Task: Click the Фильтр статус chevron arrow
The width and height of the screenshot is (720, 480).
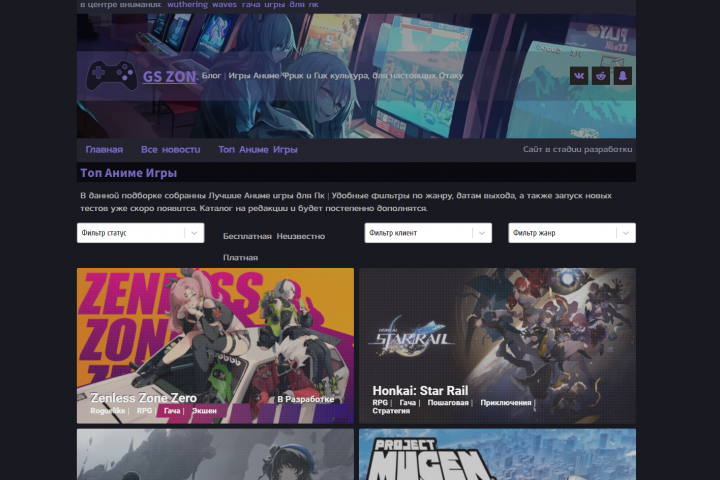Action: pyautogui.click(x=194, y=233)
